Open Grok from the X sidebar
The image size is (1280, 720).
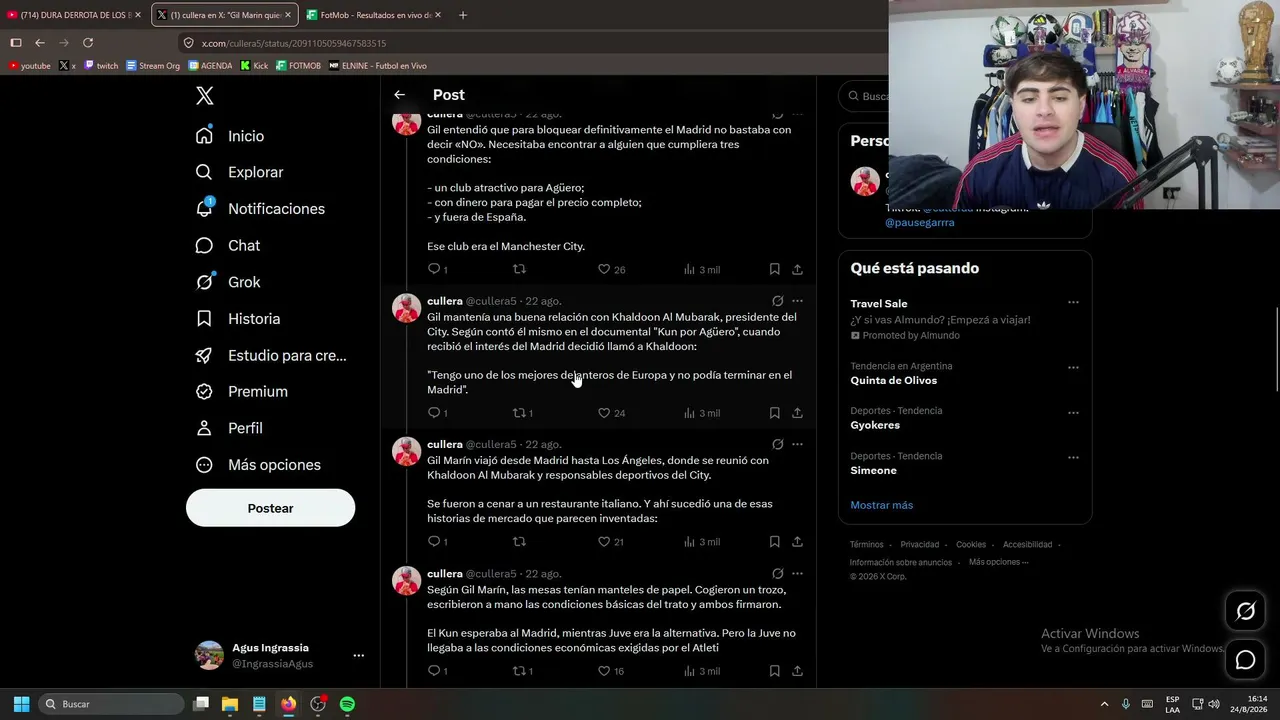228,282
